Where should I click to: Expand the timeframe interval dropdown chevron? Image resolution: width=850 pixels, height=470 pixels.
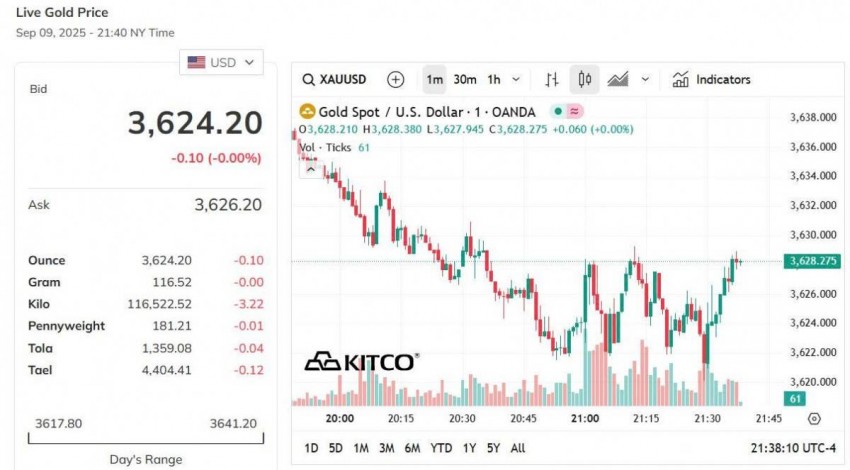[x=516, y=80]
